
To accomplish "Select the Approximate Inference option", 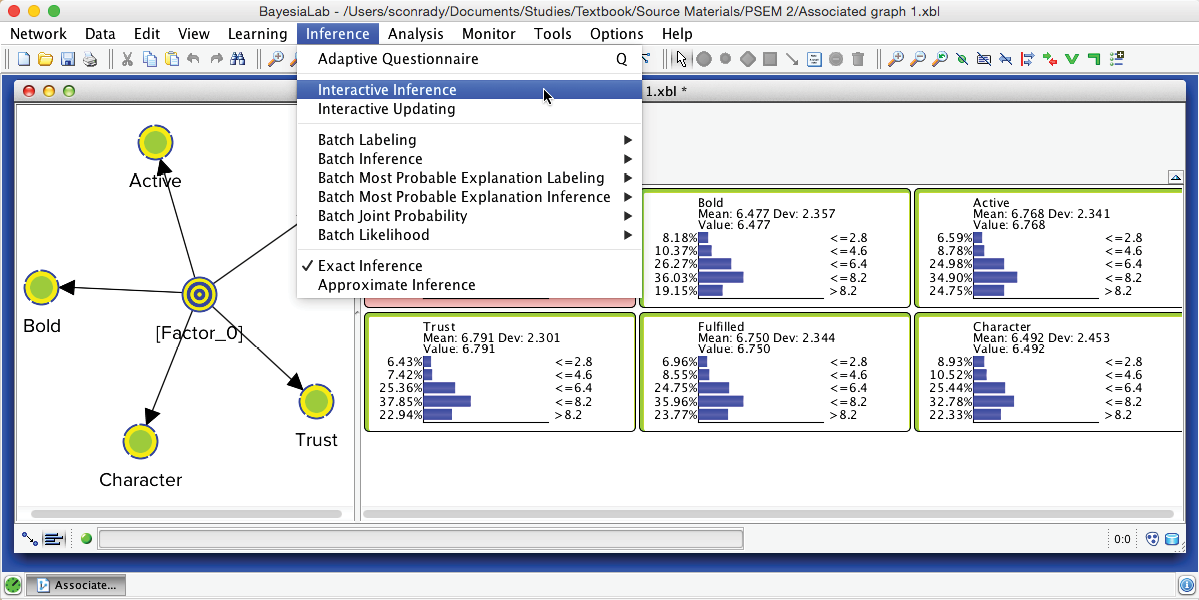I will pos(396,285).
